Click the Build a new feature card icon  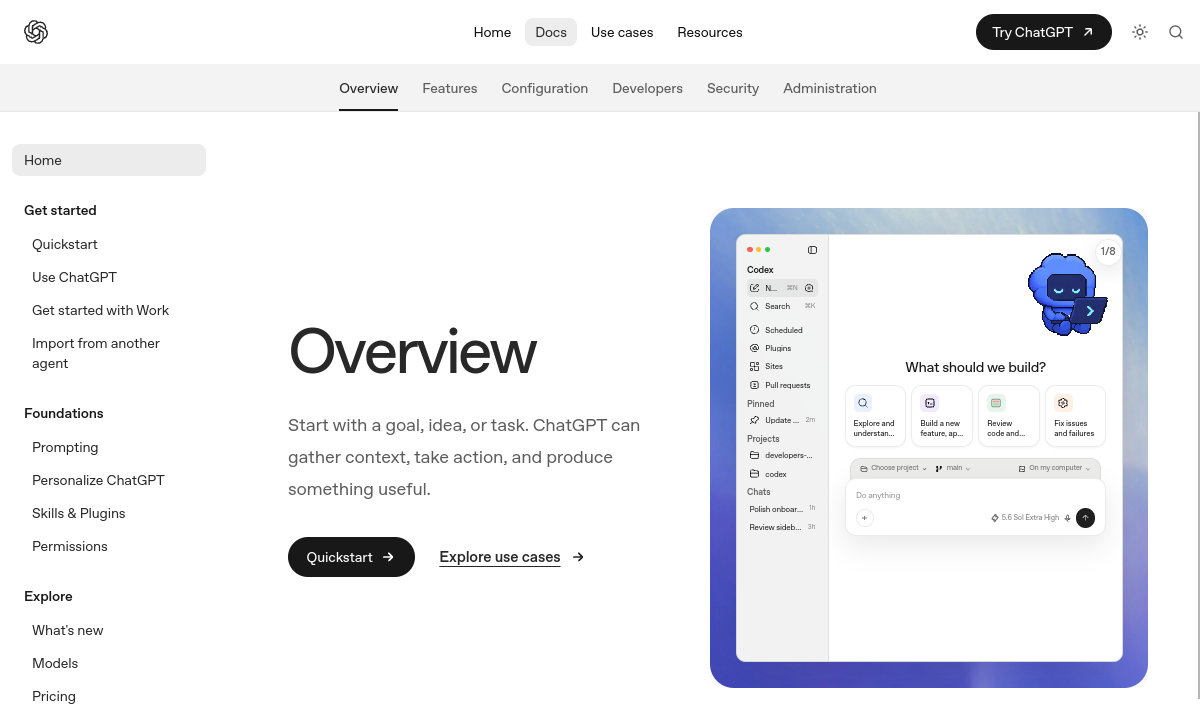(x=930, y=403)
